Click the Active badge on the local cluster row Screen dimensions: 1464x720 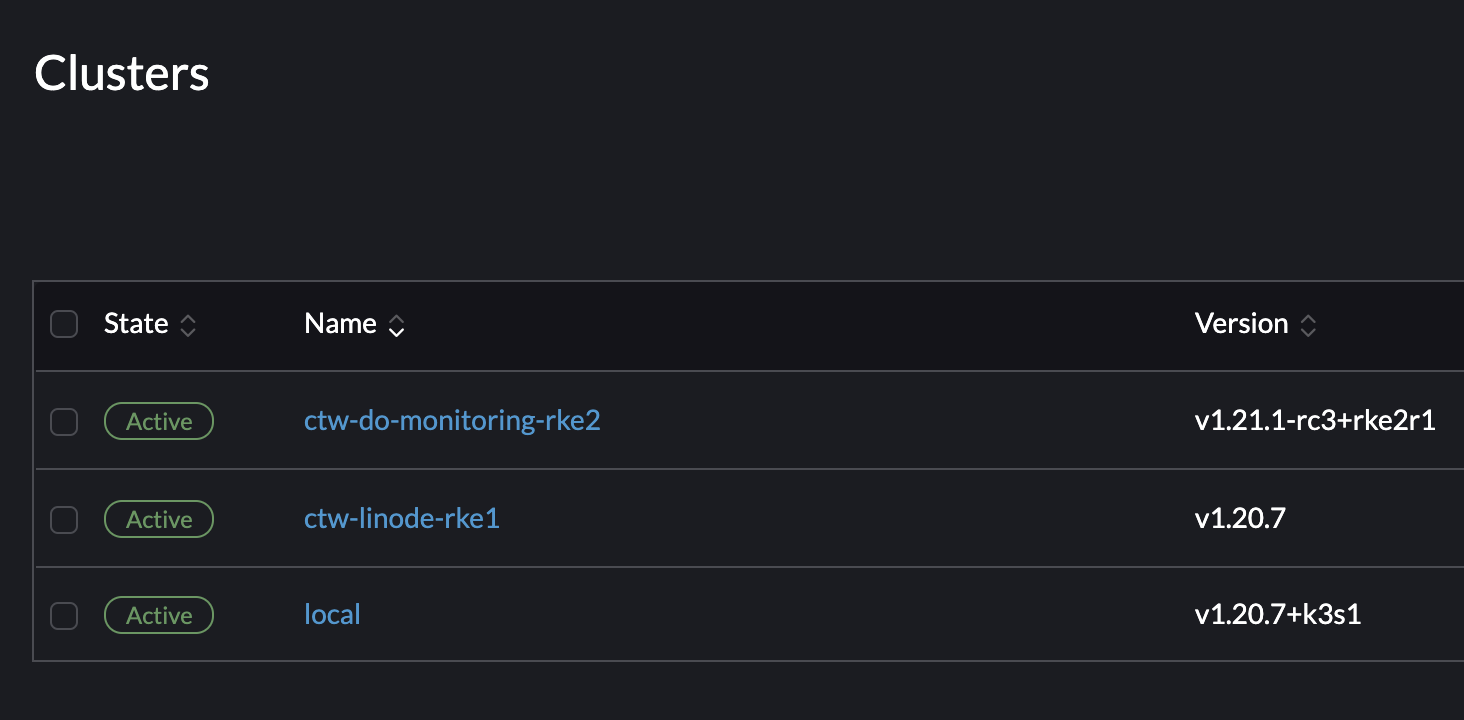click(x=158, y=614)
